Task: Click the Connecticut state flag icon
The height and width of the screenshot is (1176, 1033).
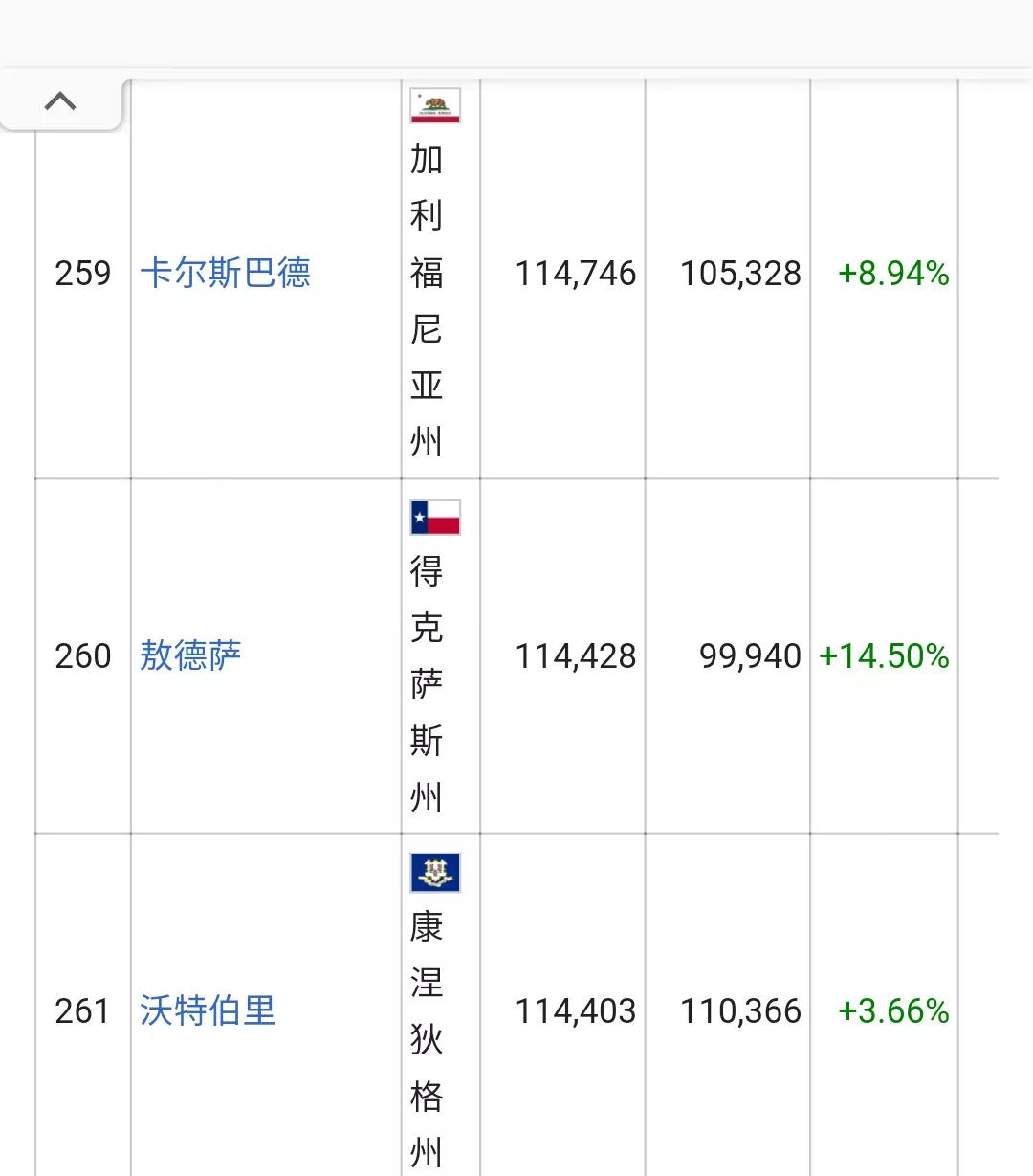Action: 435,873
